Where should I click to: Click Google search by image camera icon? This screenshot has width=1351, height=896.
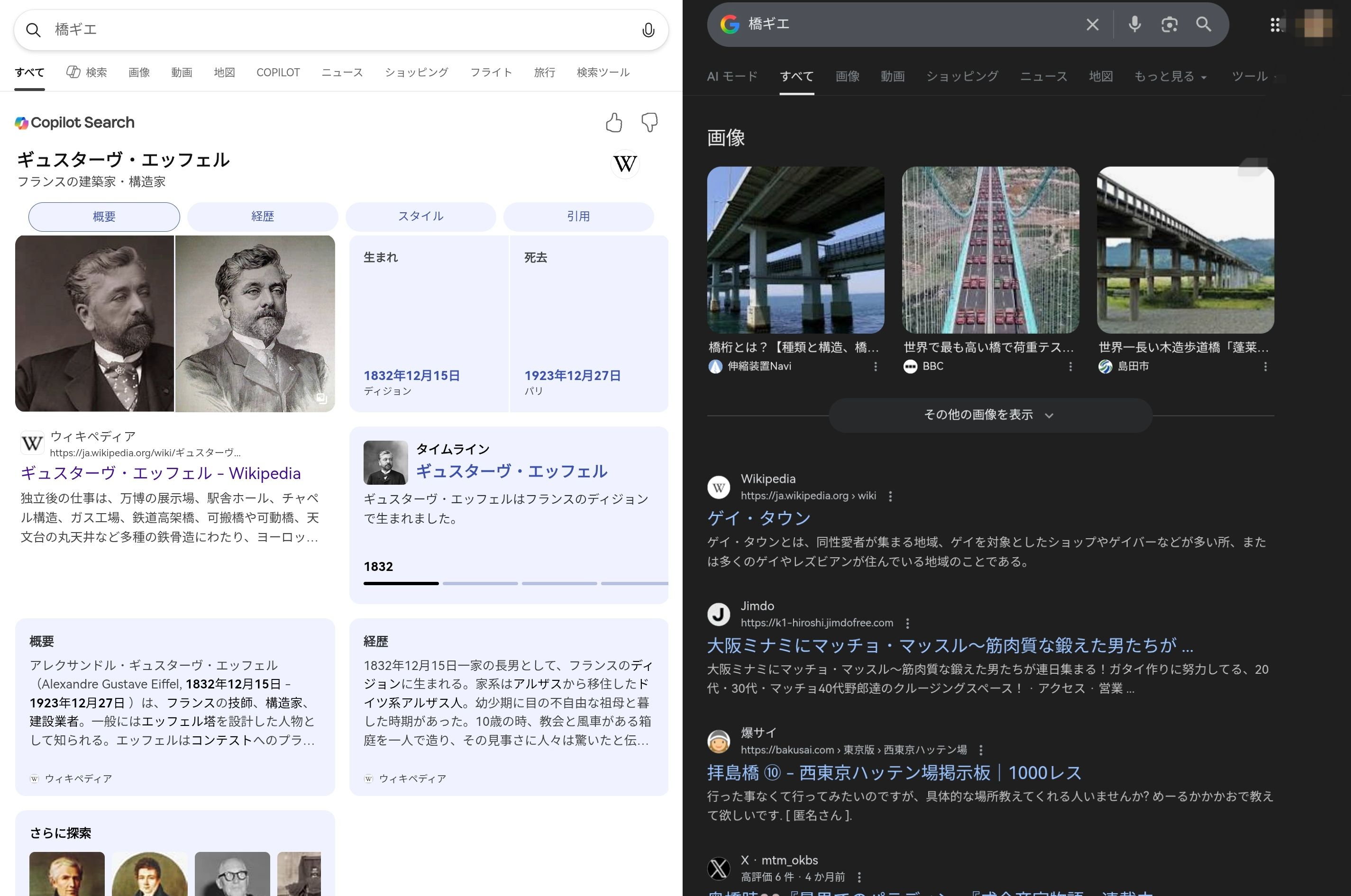pyautogui.click(x=1169, y=25)
